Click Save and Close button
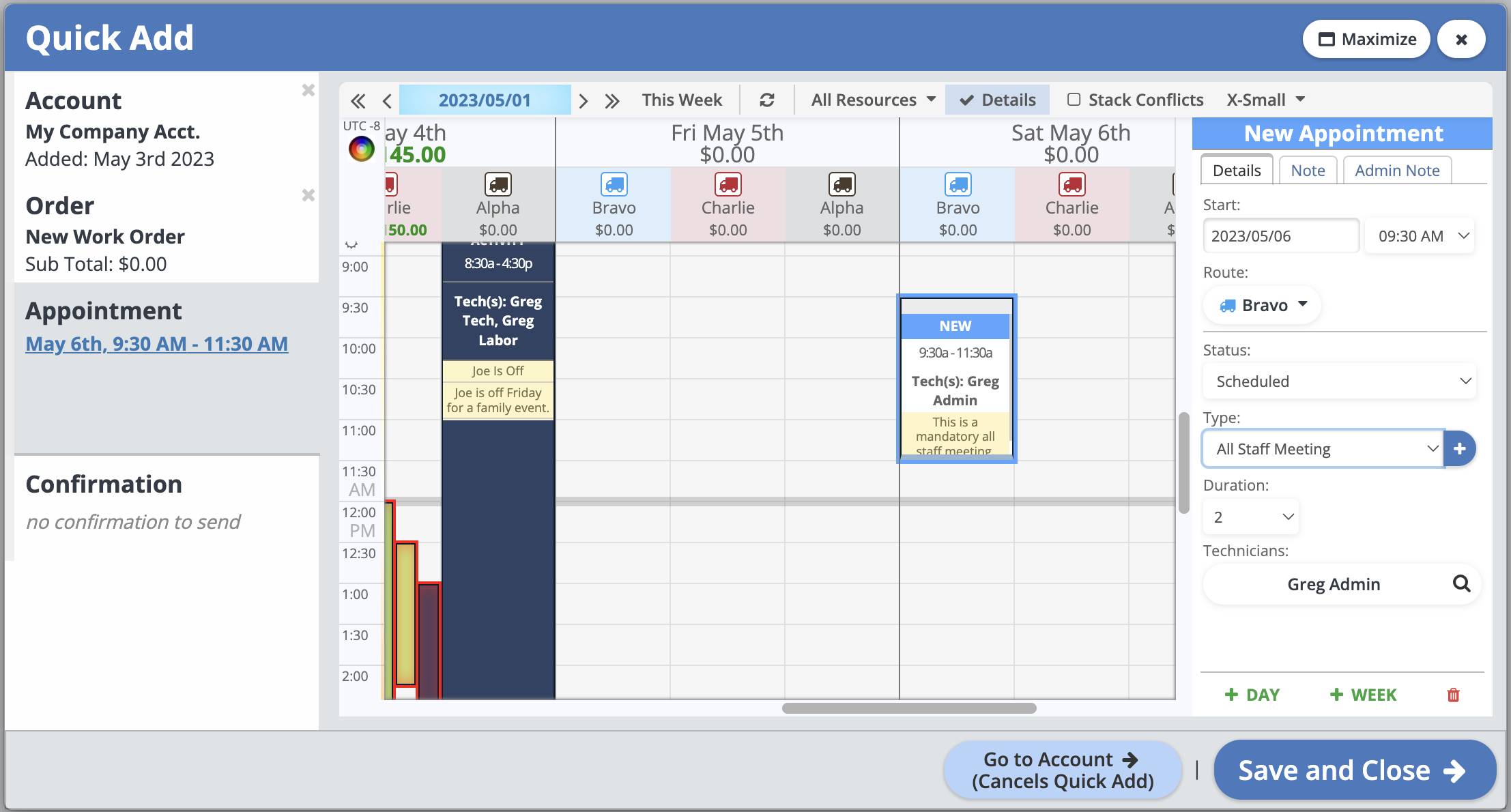This screenshot has width=1511, height=812. tap(1354, 770)
